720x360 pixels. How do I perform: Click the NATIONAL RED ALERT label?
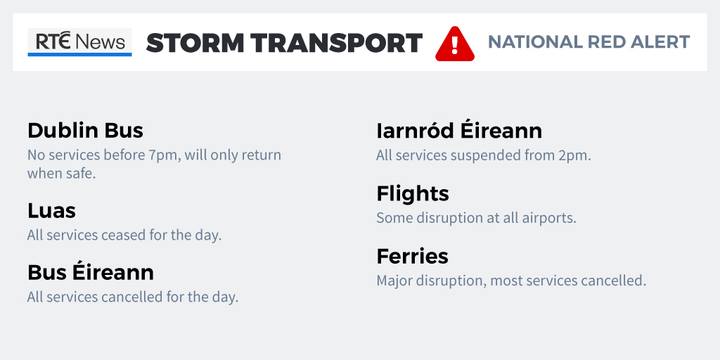[589, 42]
